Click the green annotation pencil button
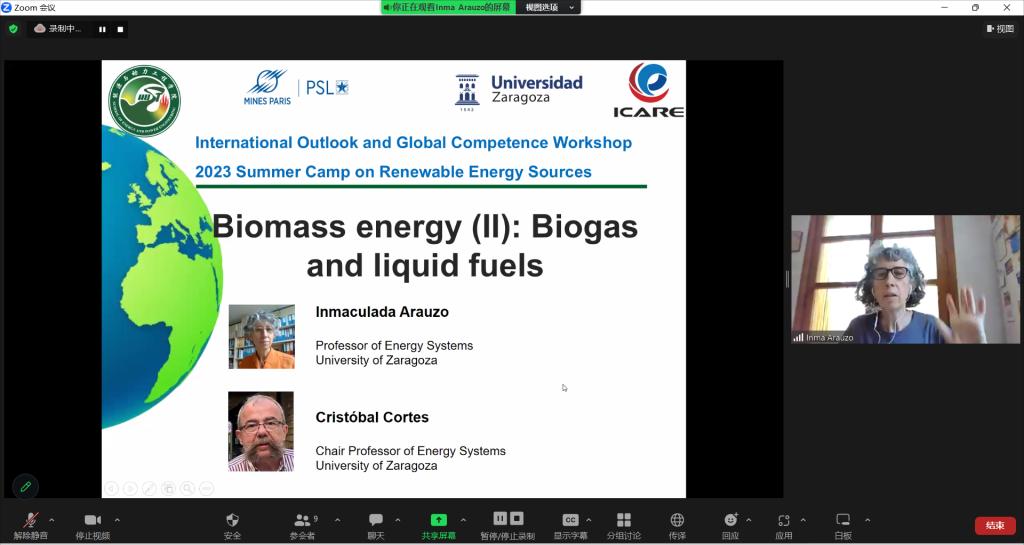This screenshot has width=1024, height=545. pyautogui.click(x=25, y=487)
